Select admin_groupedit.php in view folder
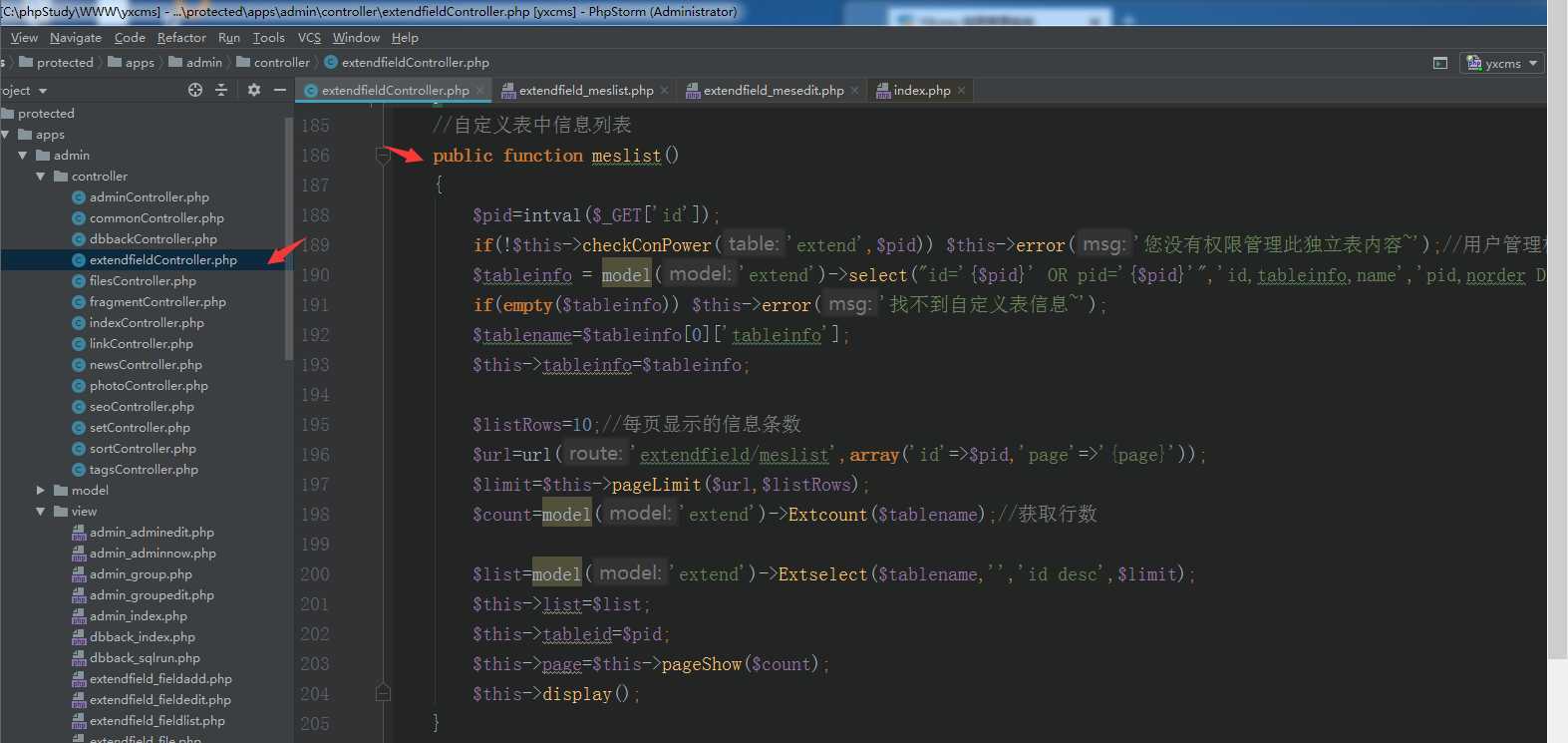The width and height of the screenshot is (1568, 743). click(152, 595)
